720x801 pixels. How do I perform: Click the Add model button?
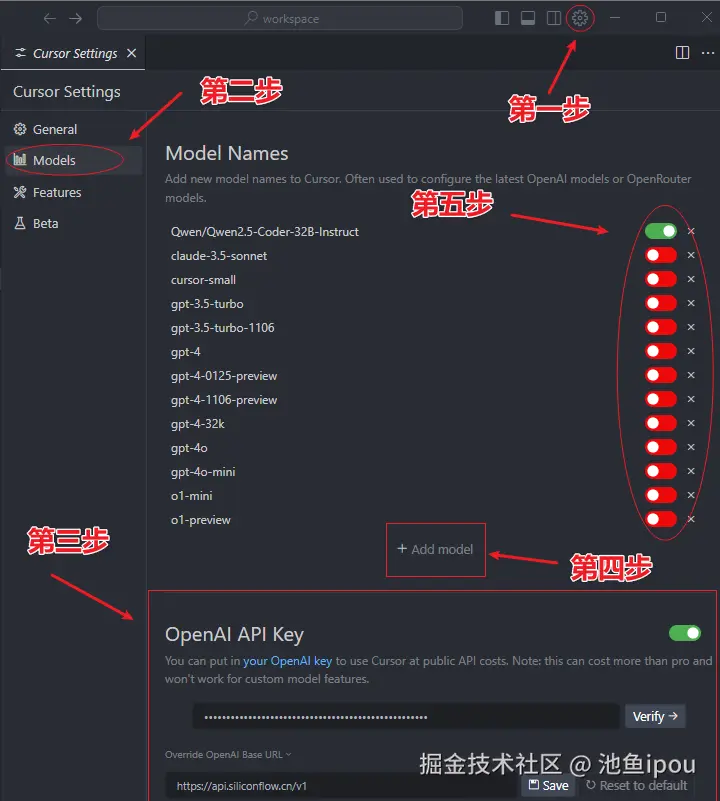pyautogui.click(x=435, y=549)
